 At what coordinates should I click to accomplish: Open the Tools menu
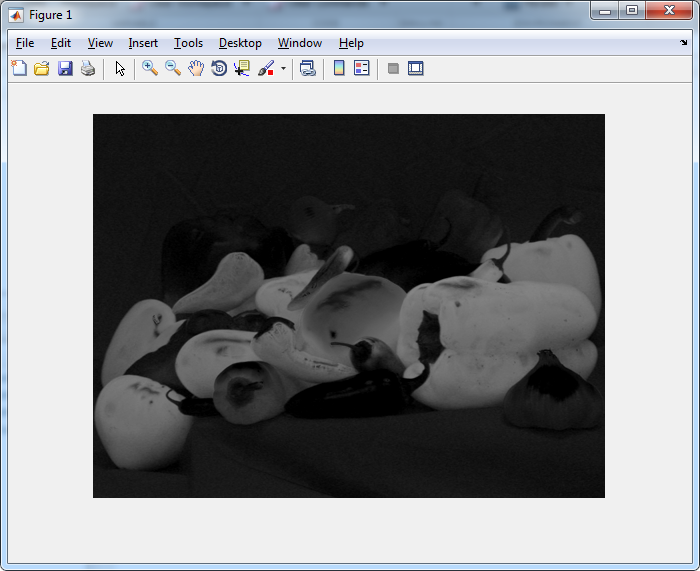tap(188, 43)
